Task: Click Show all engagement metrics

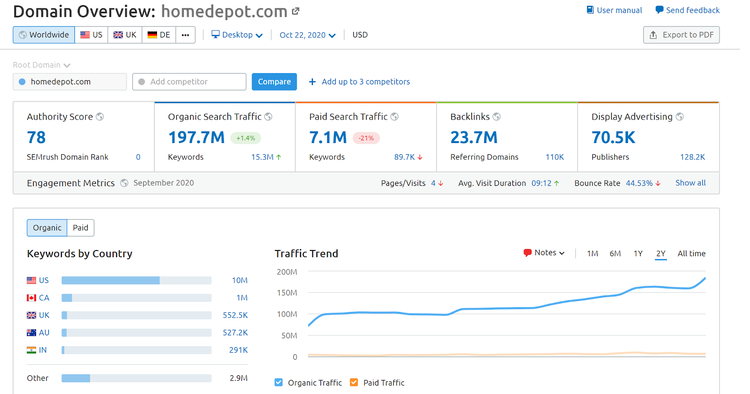Action: [x=690, y=183]
